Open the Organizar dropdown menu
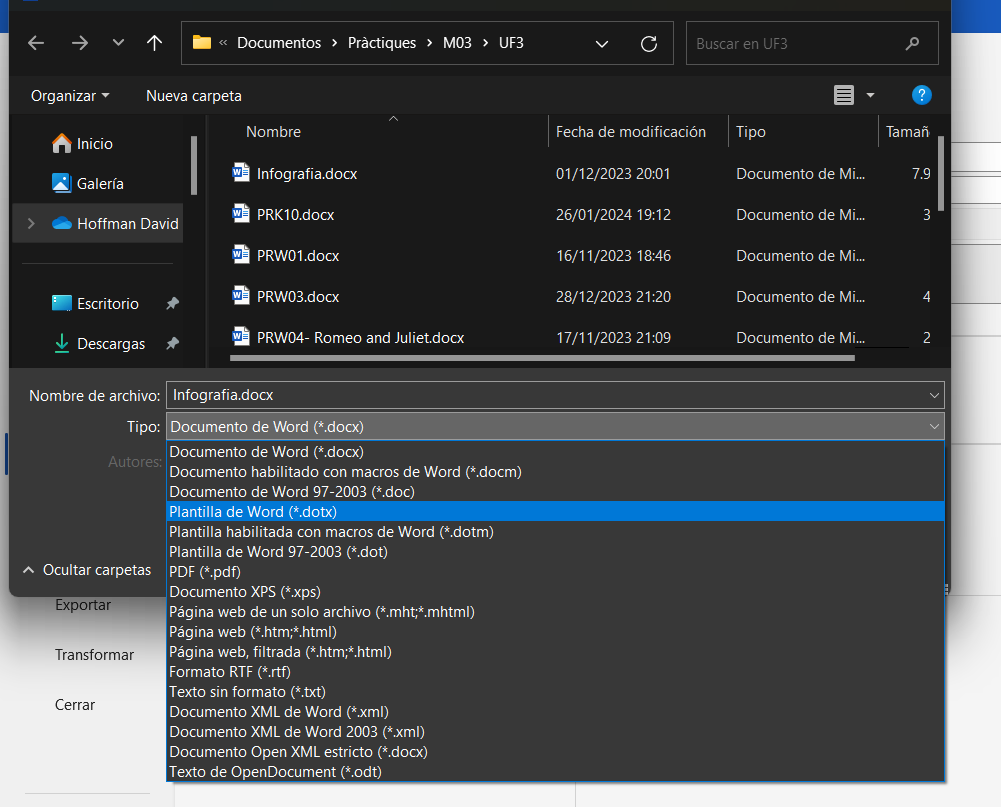1001x807 pixels. 70,96
